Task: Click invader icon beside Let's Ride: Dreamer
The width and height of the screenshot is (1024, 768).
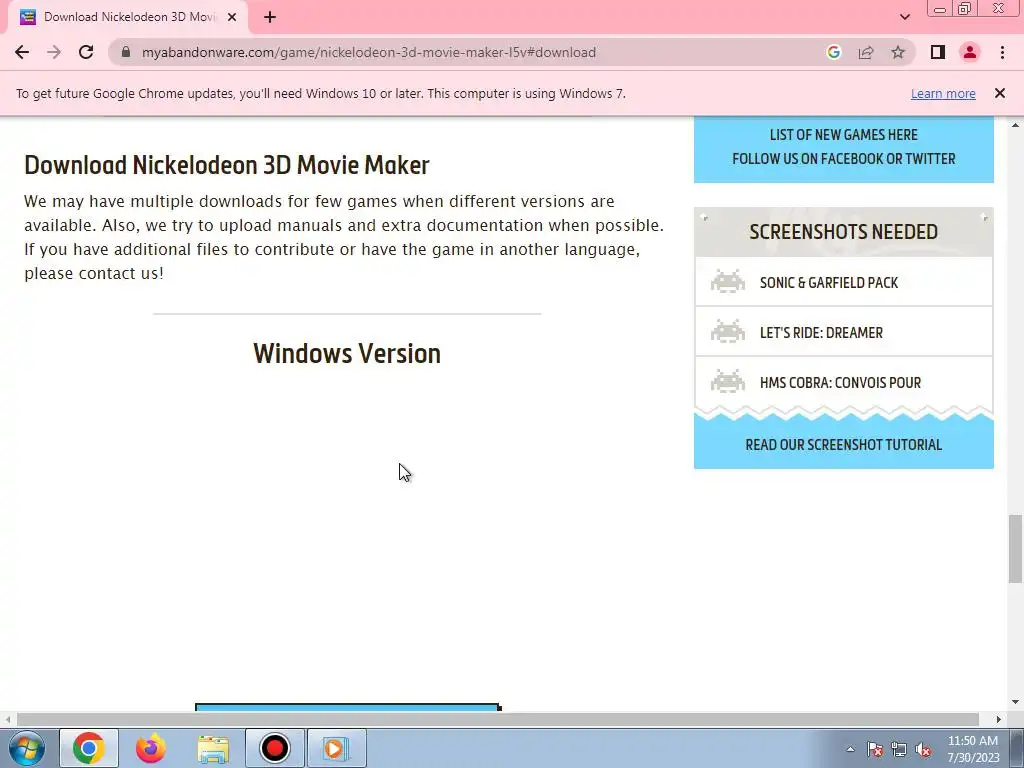Action: [728, 331]
